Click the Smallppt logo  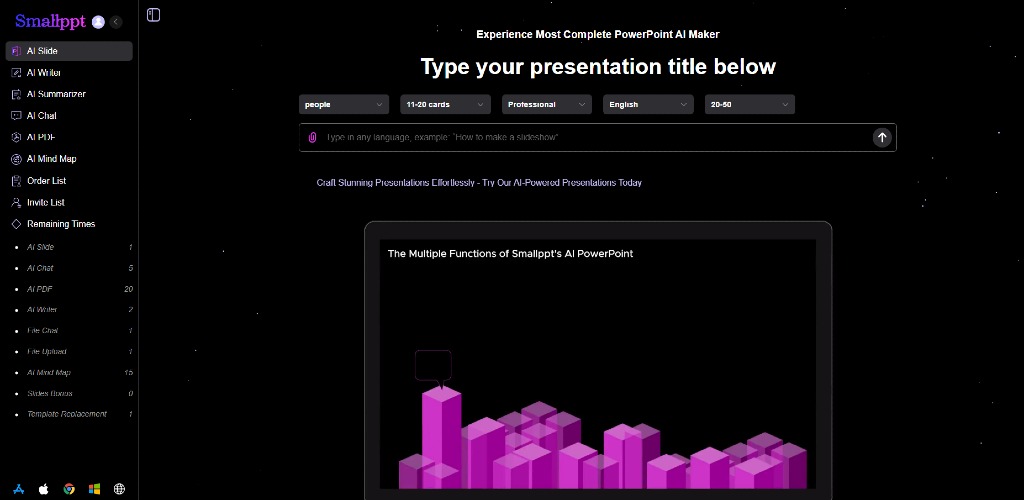[x=50, y=22]
